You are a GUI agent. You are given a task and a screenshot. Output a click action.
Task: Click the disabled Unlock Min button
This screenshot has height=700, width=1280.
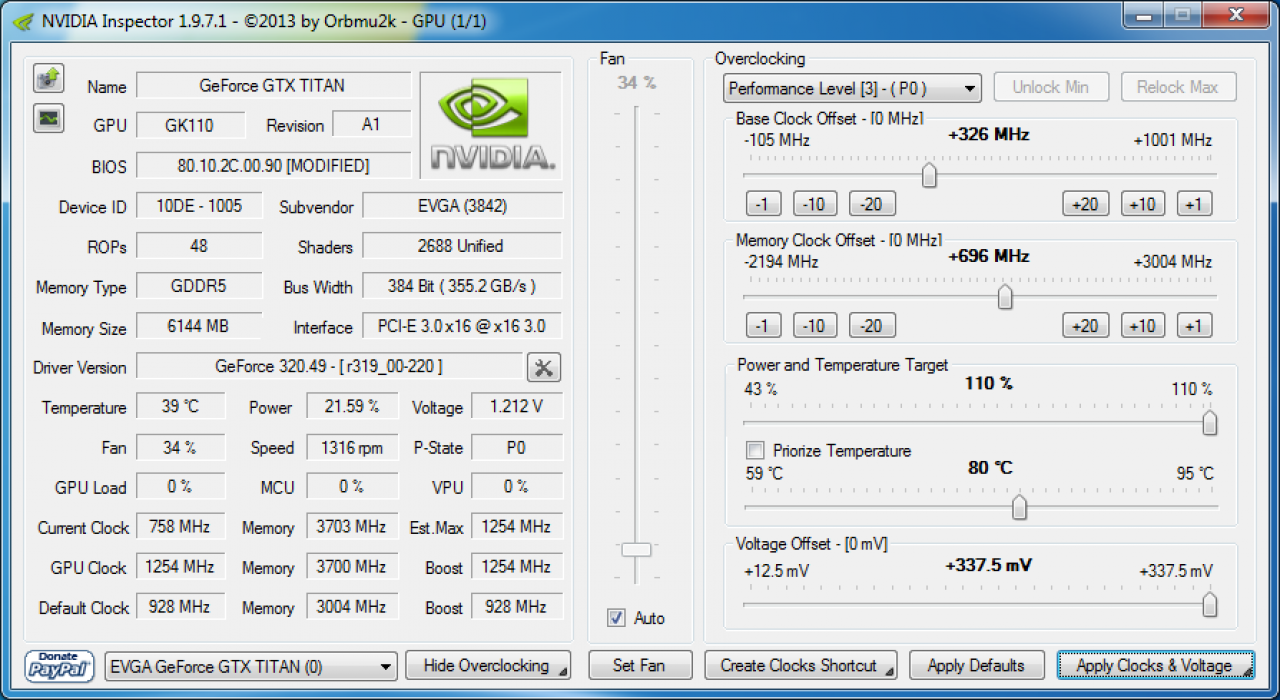(x=1050, y=87)
